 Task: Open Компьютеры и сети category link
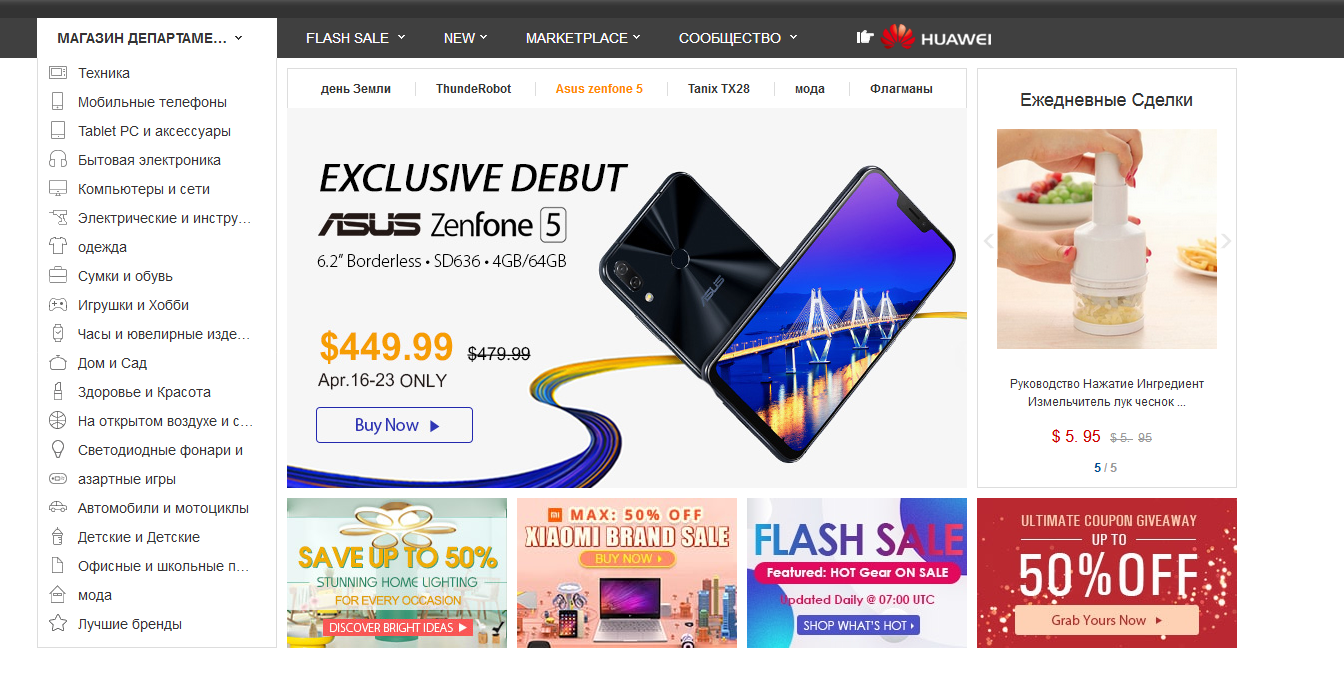click(144, 189)
